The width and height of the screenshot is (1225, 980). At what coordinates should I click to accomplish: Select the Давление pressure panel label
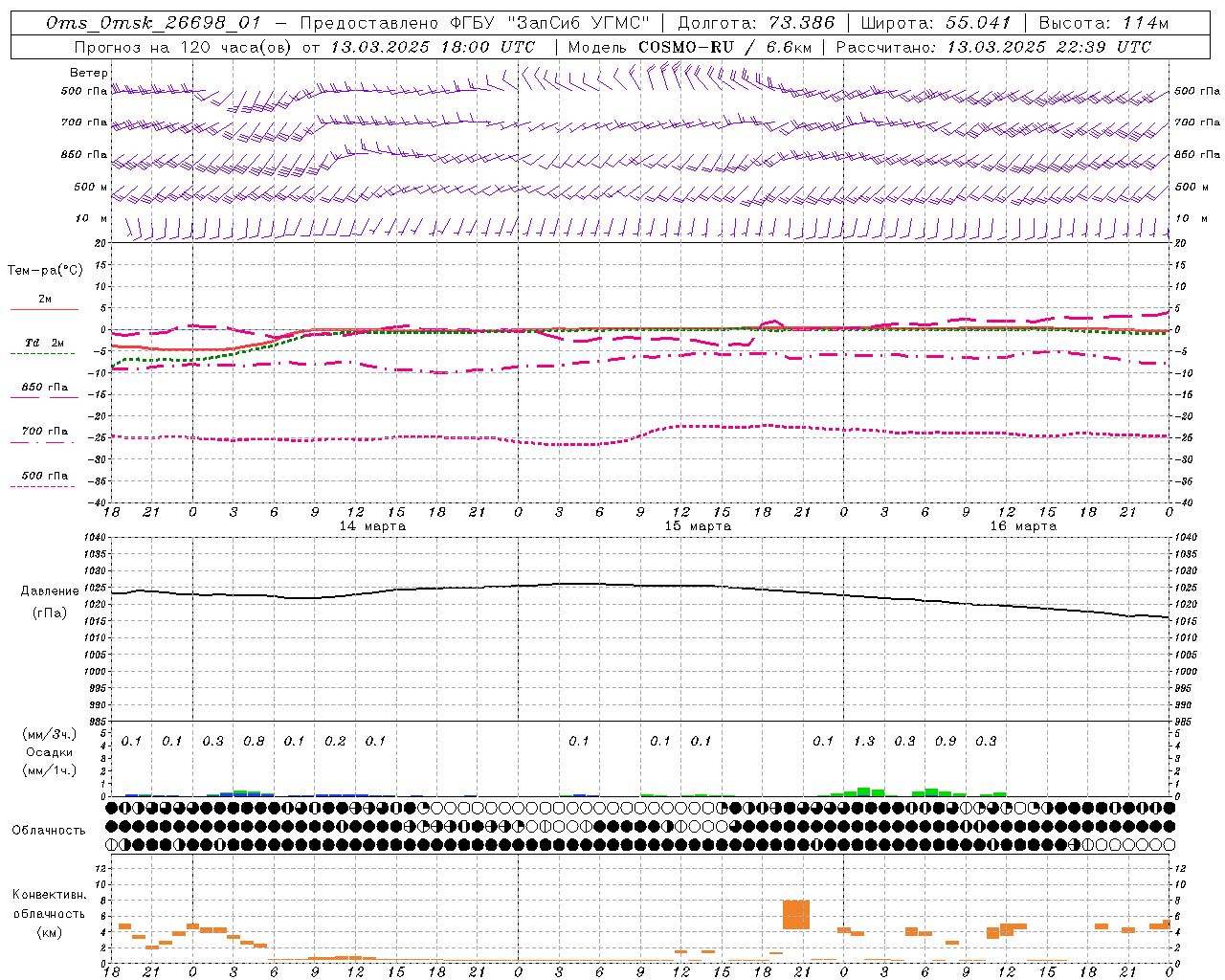pos(50,591)
